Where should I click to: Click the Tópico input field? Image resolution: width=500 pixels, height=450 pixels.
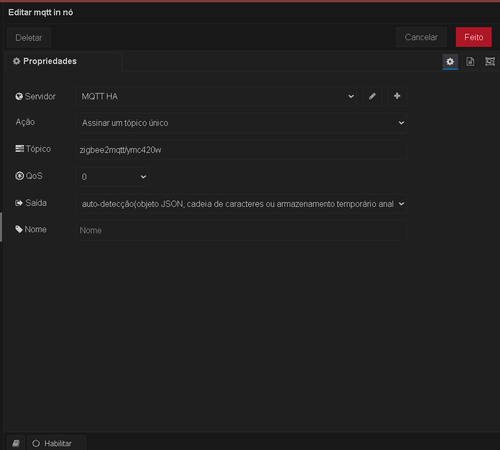tap(241, 150)
